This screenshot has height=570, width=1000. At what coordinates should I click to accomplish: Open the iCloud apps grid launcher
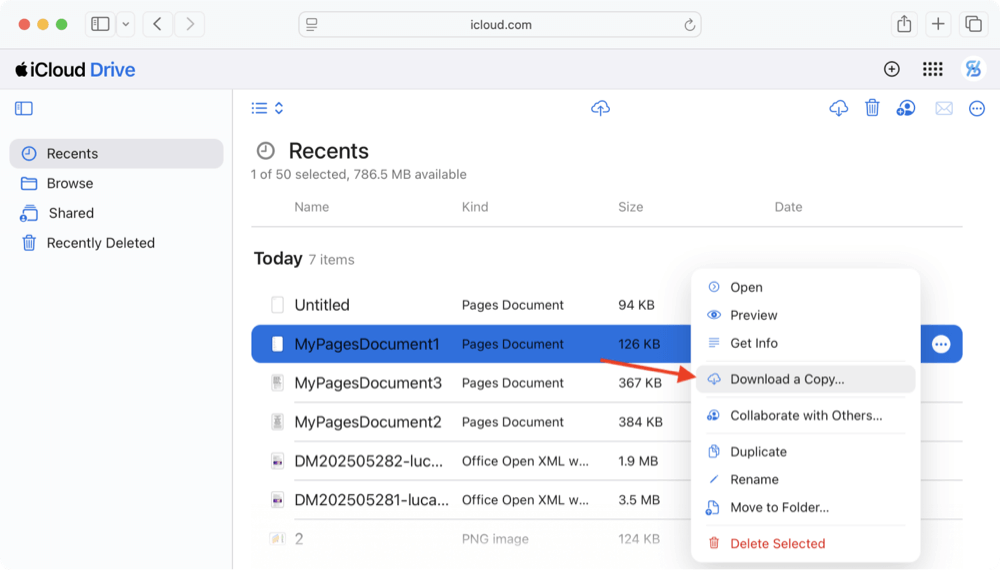tap(932, 69)
